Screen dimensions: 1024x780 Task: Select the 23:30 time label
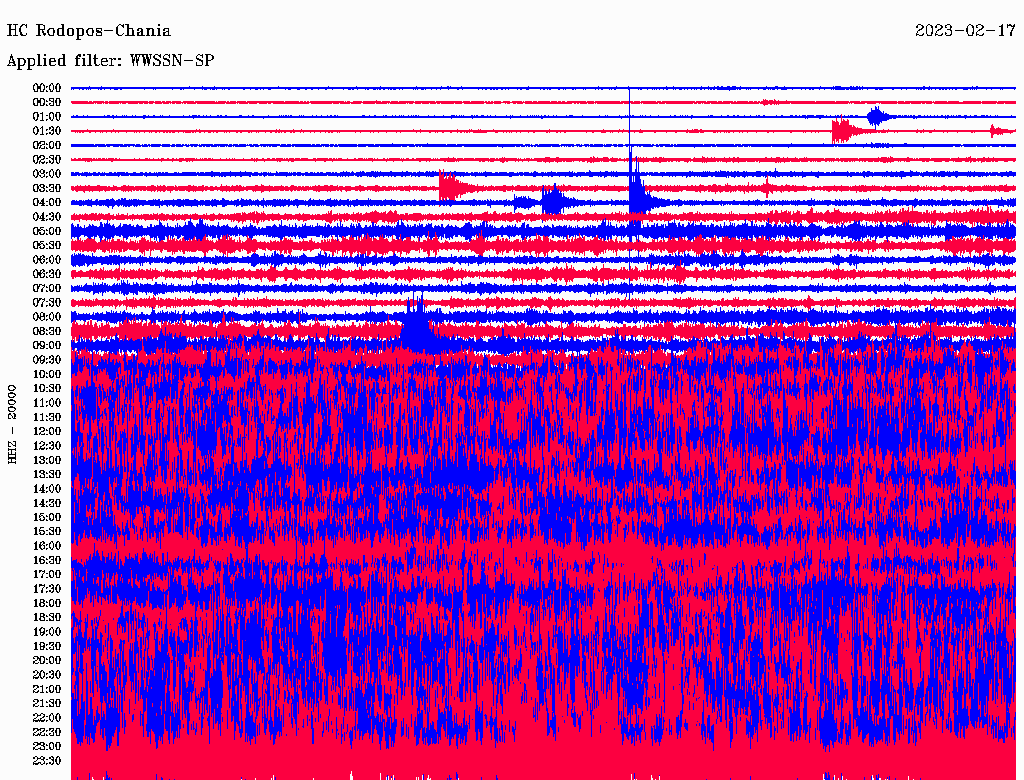(47, 761)
